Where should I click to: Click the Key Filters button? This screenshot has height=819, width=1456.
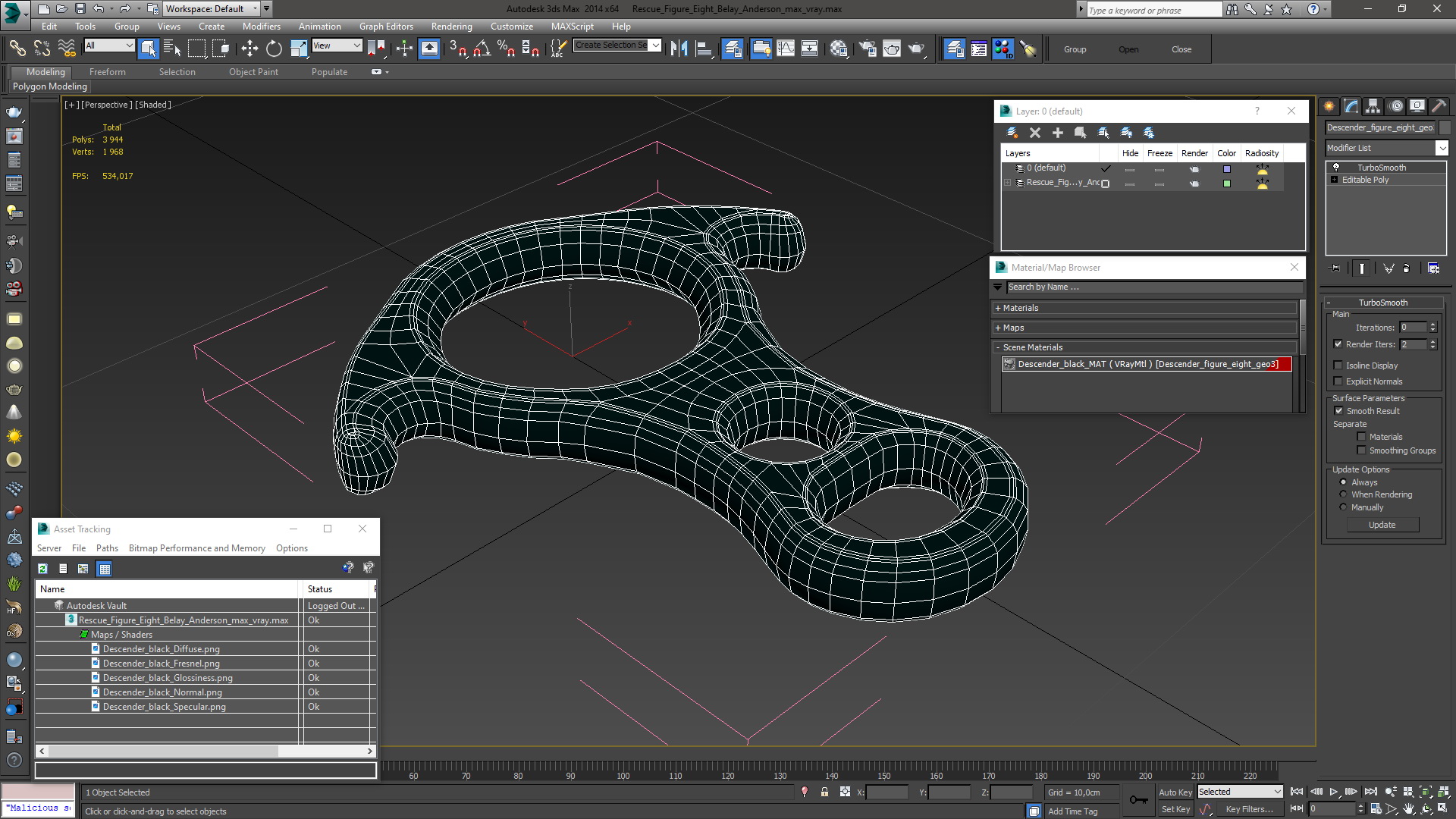coord(1249,809)
